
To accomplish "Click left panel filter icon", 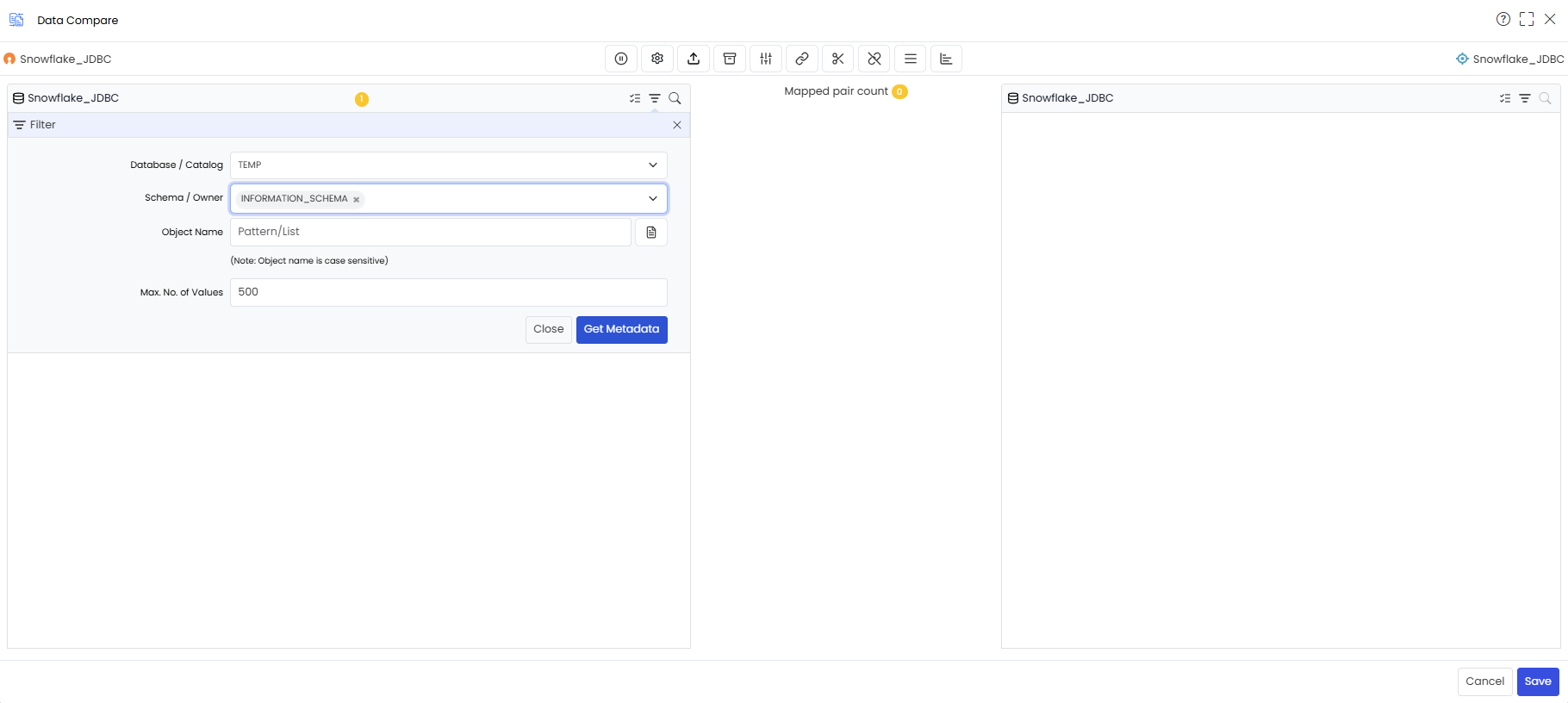I will point(655,98).
